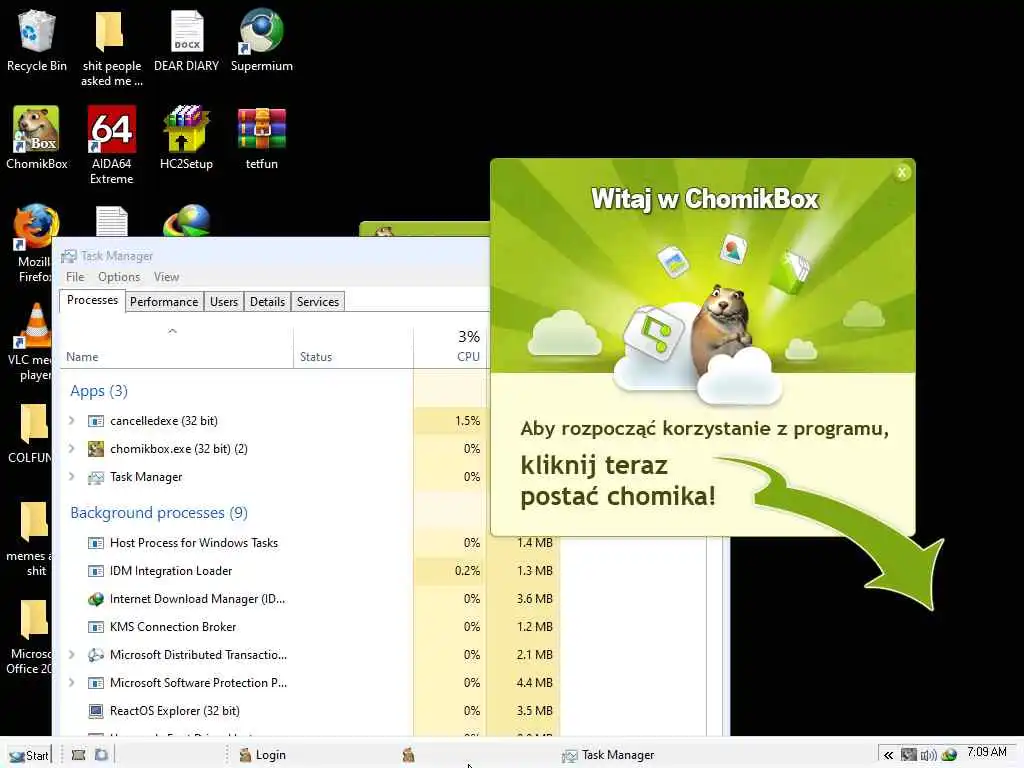Image resolution: width=1024 pixels, height=768 pixels.
Task: Expand the Task Manager process entry
Action: (72, 477)
